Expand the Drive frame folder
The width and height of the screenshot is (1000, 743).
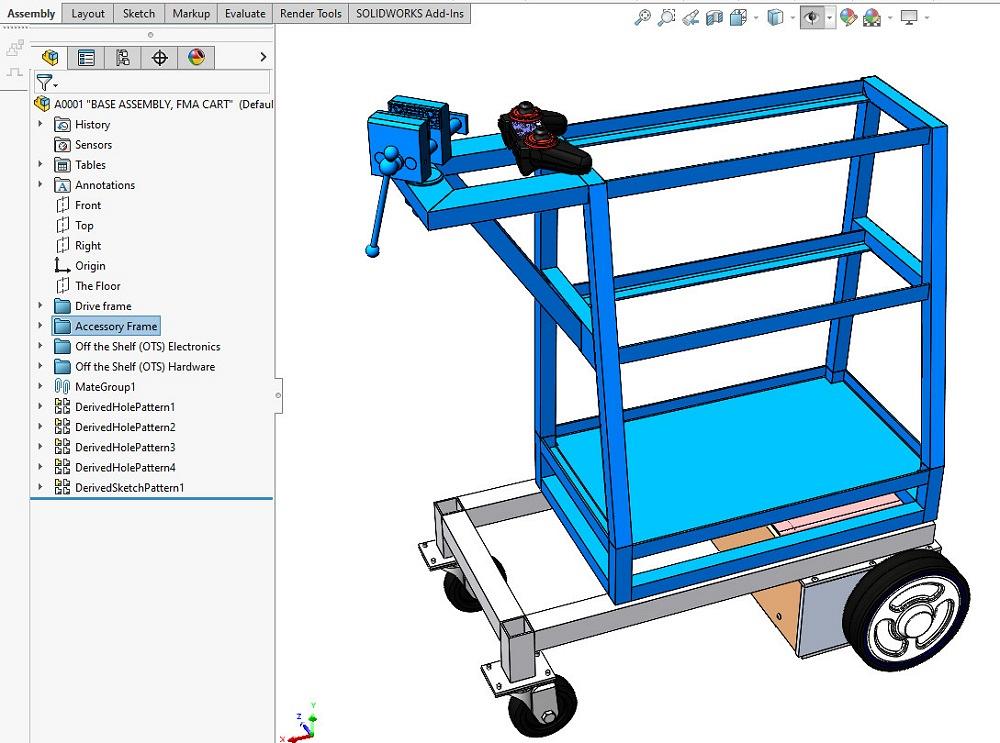pos(40,306)
